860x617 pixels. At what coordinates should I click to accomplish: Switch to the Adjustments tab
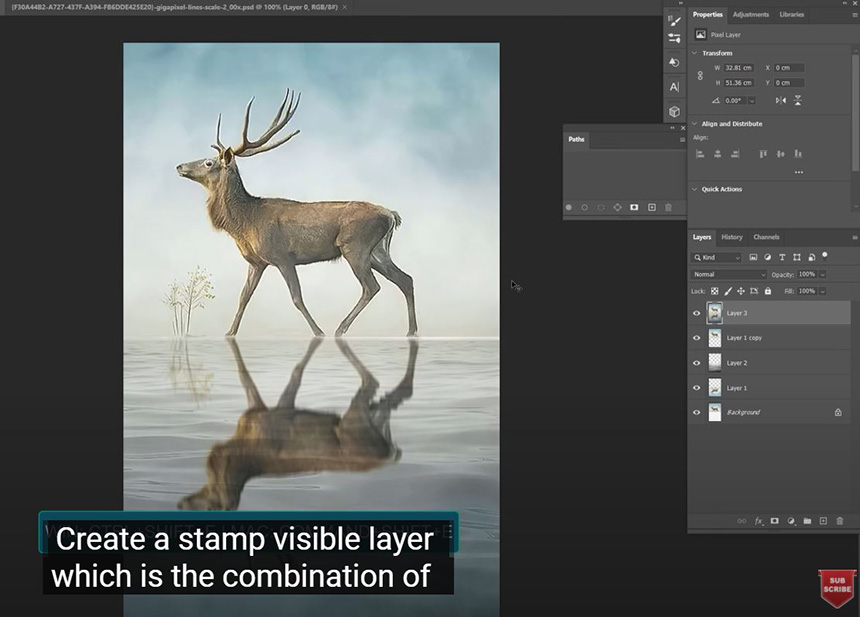pyautogui.click(x=750, y=15)
